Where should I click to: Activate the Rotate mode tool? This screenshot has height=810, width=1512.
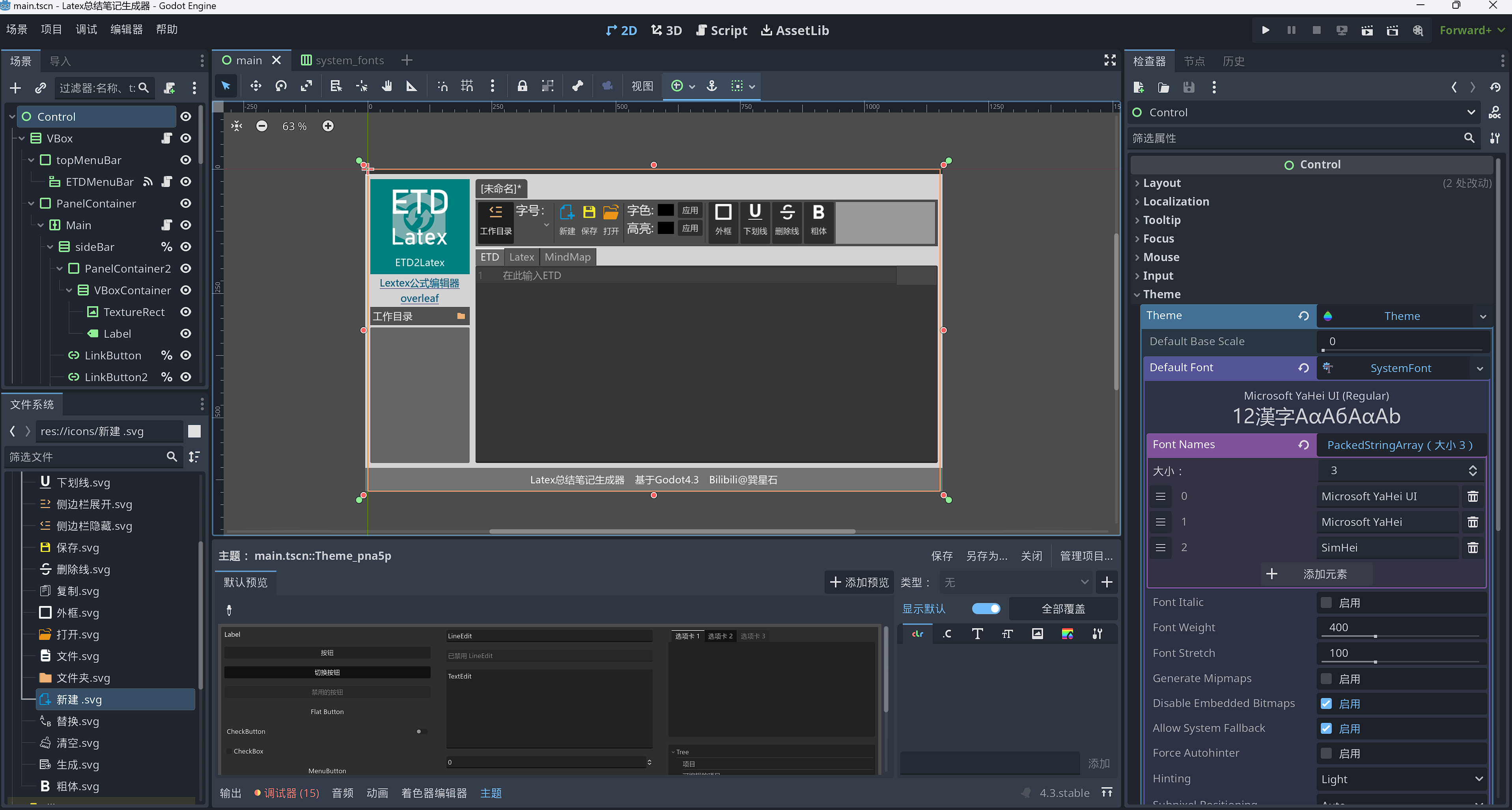click(280, 86)
